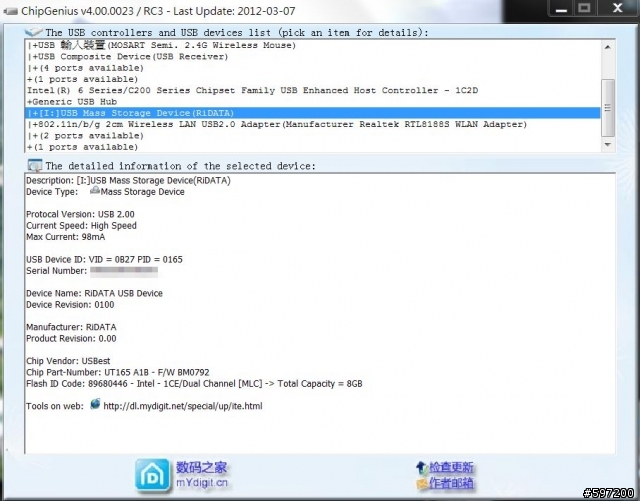Close the ChipGenius window
The height and width of the screenshot is (501, 640).
(x=618, y=8)
